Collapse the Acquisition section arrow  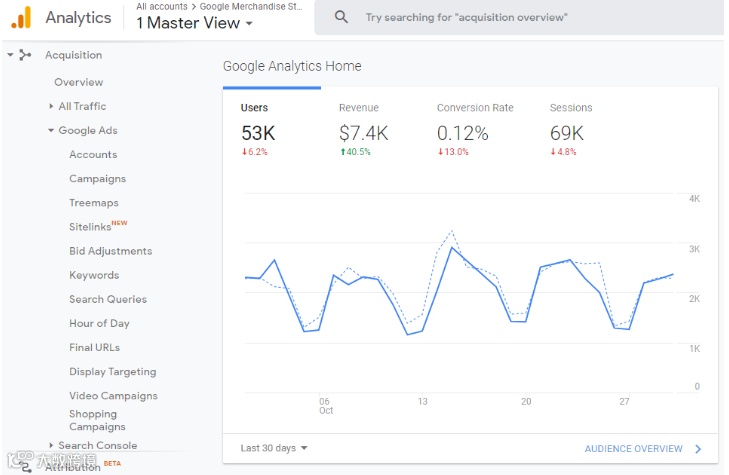point(10,55)
